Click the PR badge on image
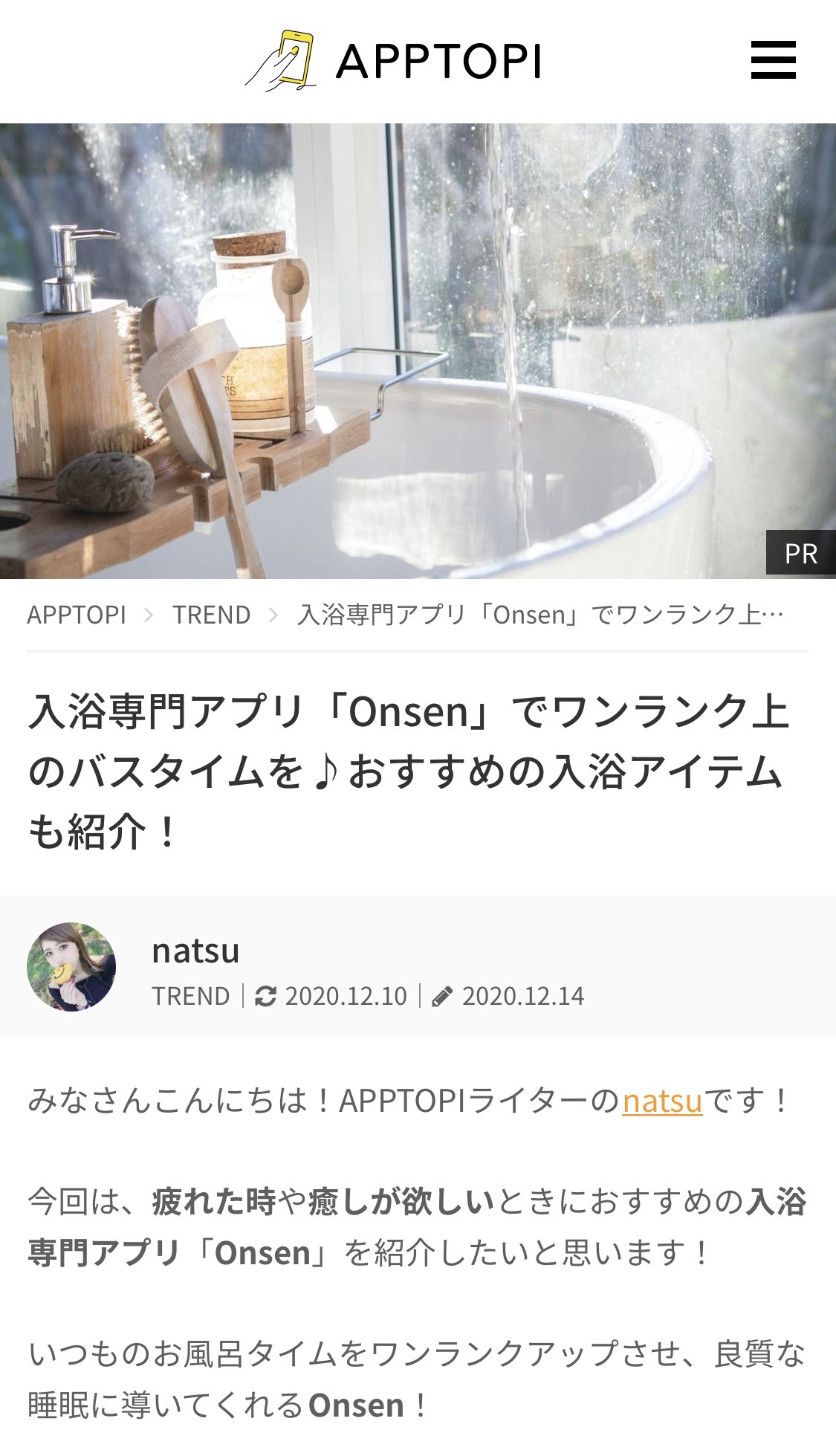The height and width of the screenshot is (1456, 836). click(x=800, y=554)
